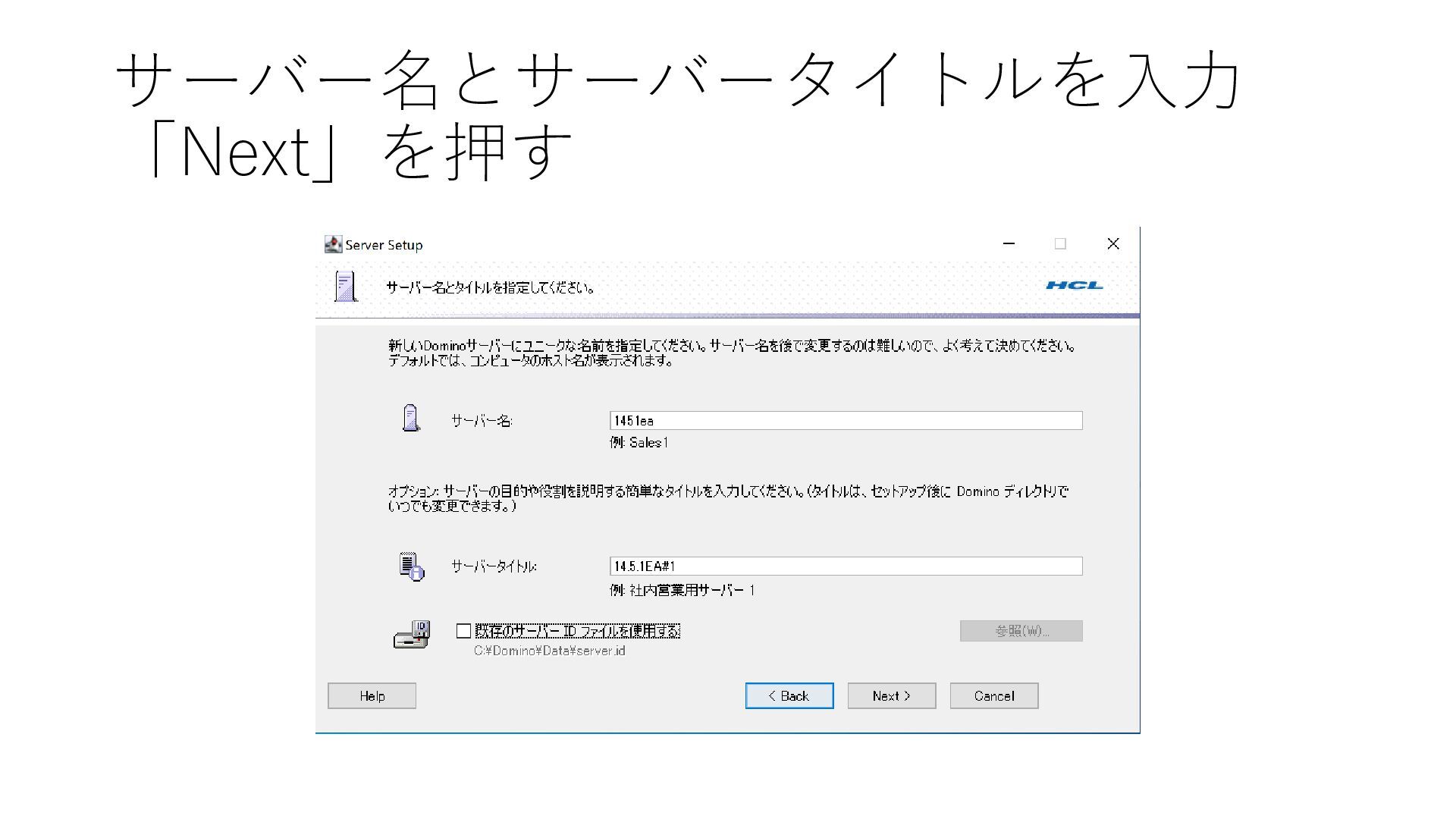Click the C:\Domino\Data\server.id path text
This screenshot has height=819, width=1456.
click(549, 651)
